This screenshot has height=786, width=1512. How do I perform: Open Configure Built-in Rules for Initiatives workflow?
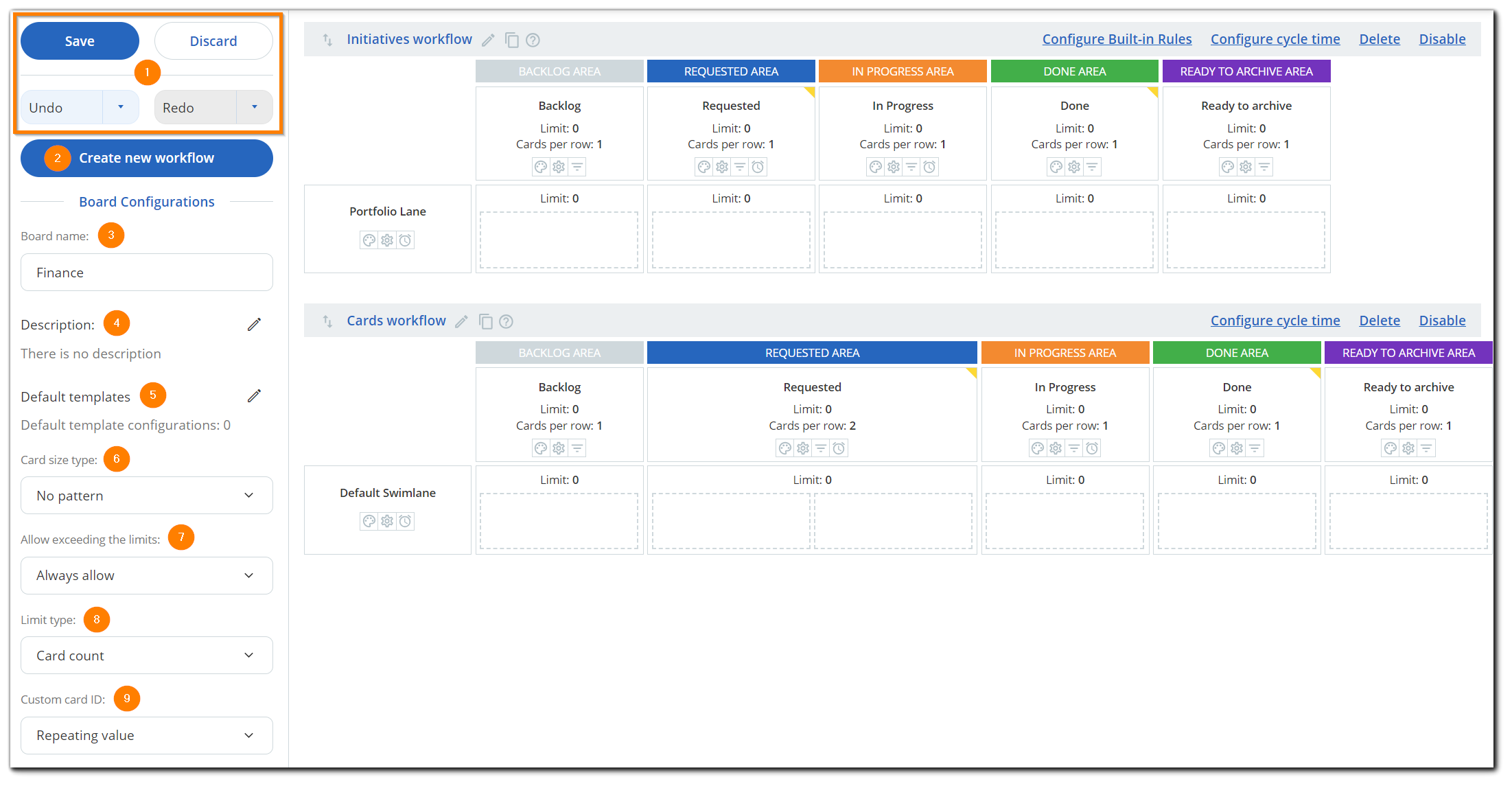pyautogui.click(x=1117, y=39)
